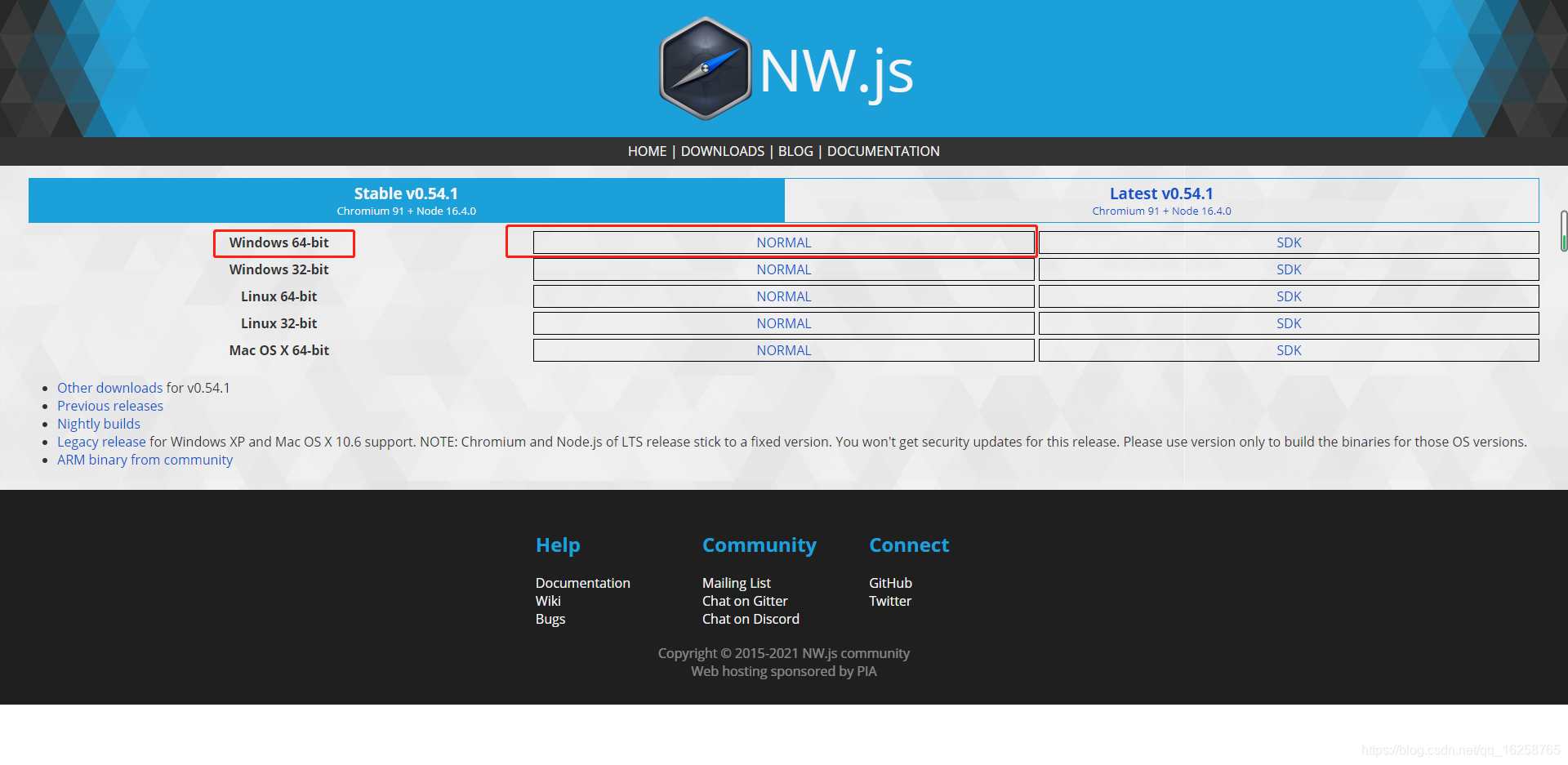Screen dimensions: 1568x765
Task: Open the Chat on Discord link
Action: click(751, 619)
